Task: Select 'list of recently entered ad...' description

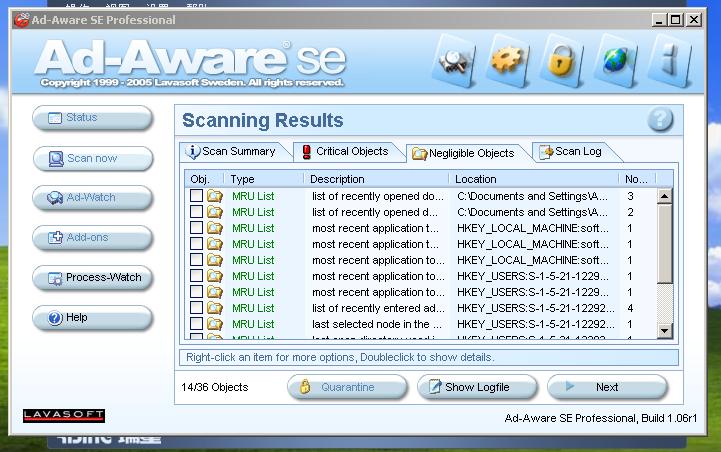Action: coord(378,308)
